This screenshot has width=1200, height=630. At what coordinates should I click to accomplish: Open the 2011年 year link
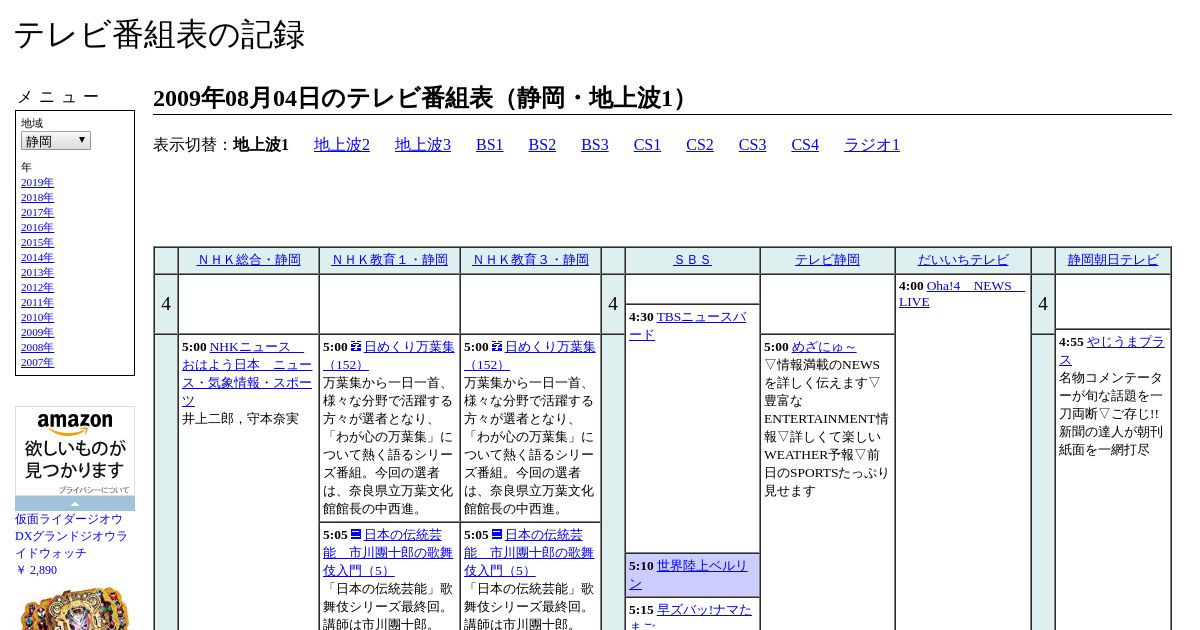tap(37, 303)
